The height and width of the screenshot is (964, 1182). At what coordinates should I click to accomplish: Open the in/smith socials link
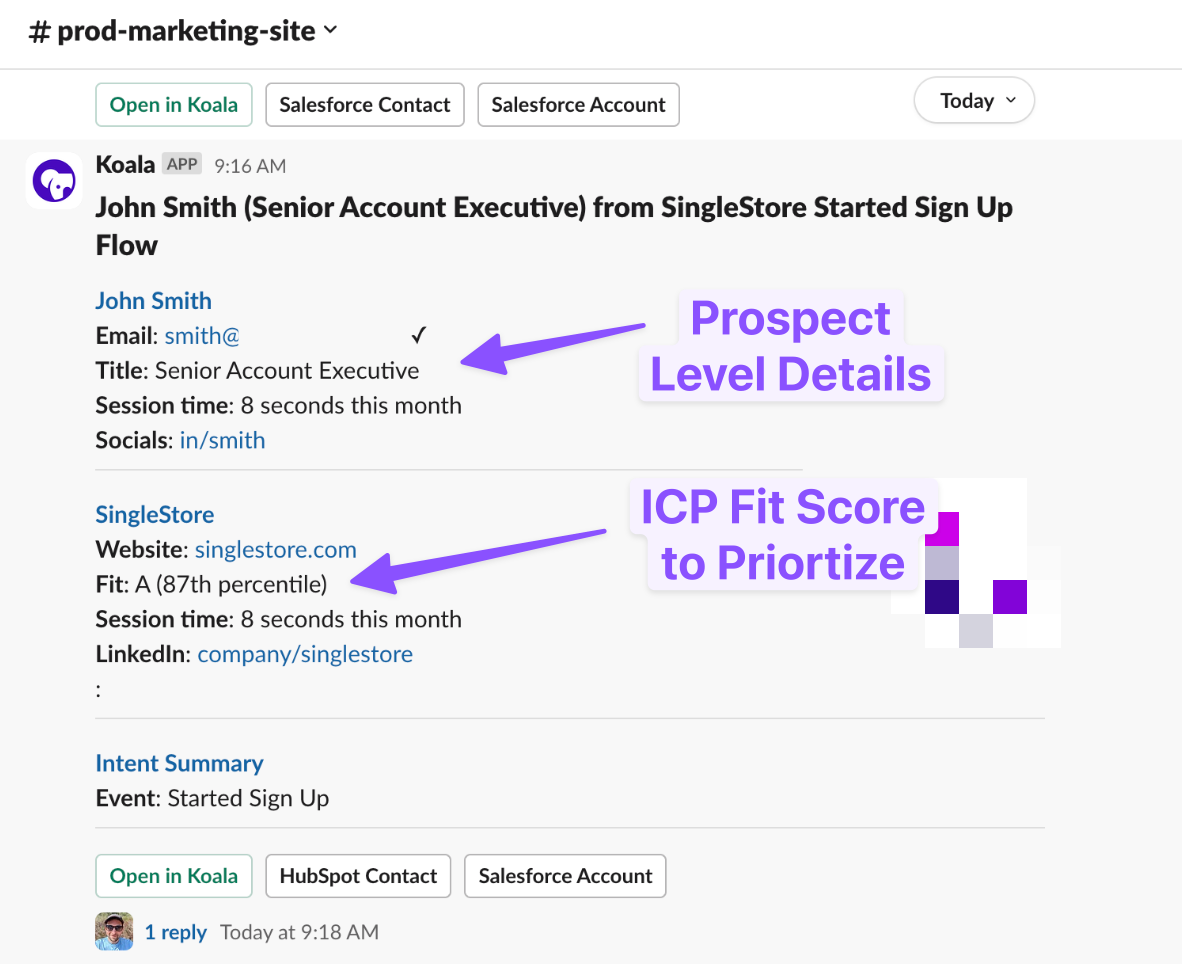click(x=222, y=440)
